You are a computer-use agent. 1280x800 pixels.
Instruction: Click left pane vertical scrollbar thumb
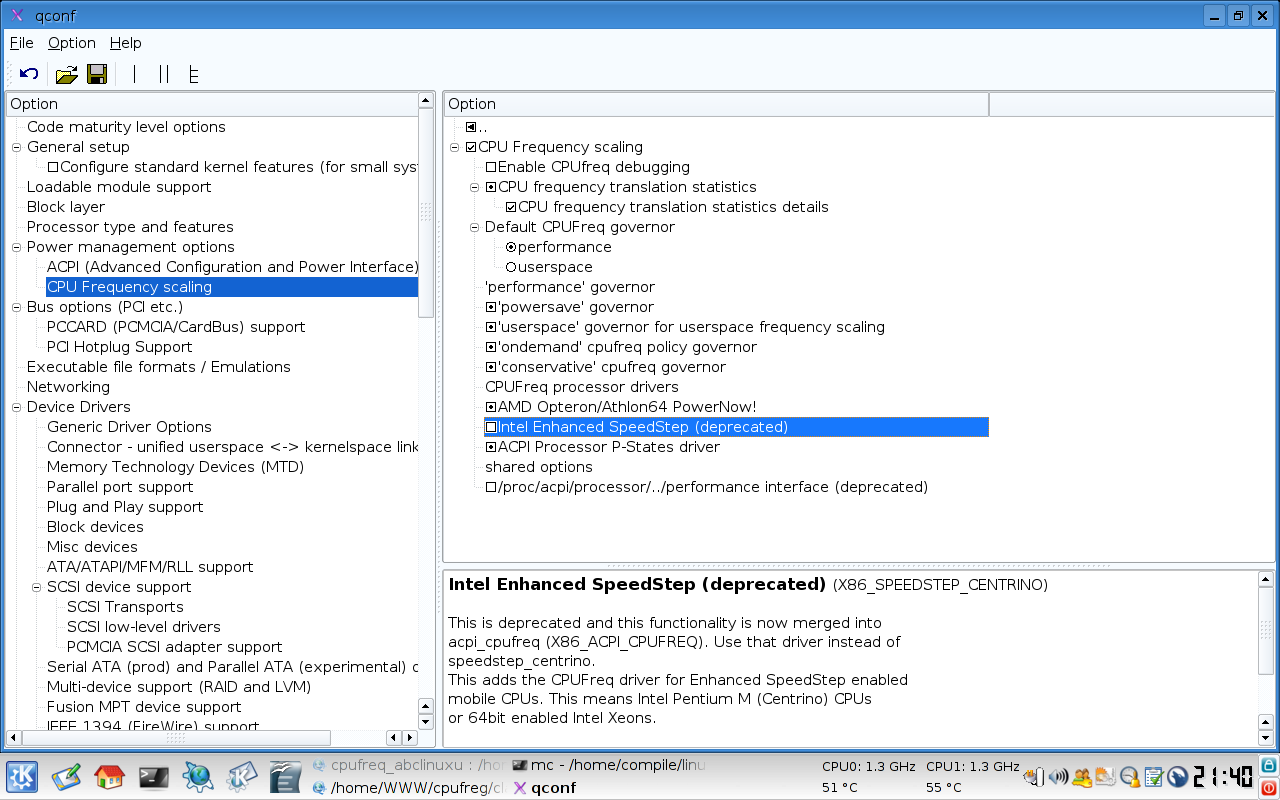426,215
